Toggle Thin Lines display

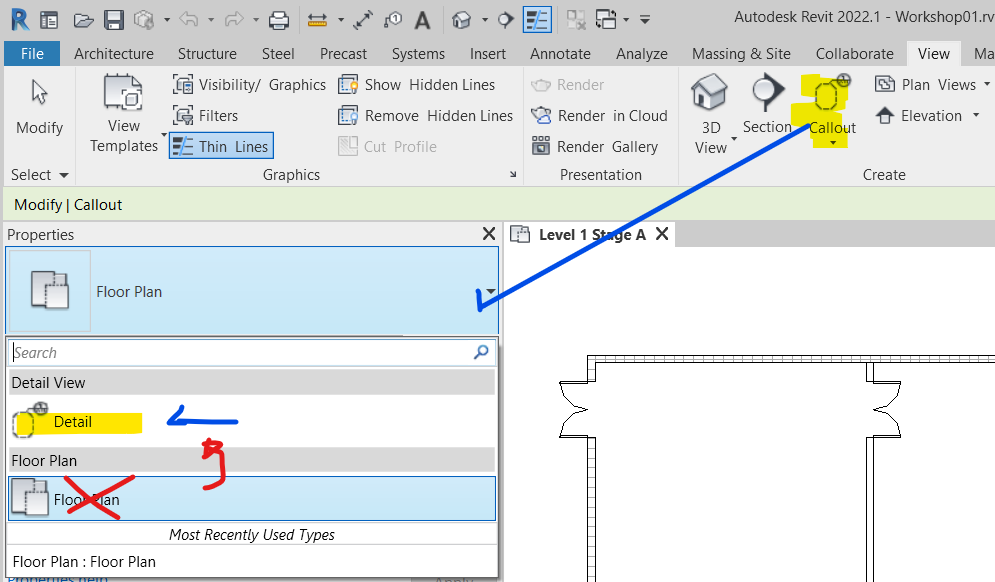pos(220,145)
